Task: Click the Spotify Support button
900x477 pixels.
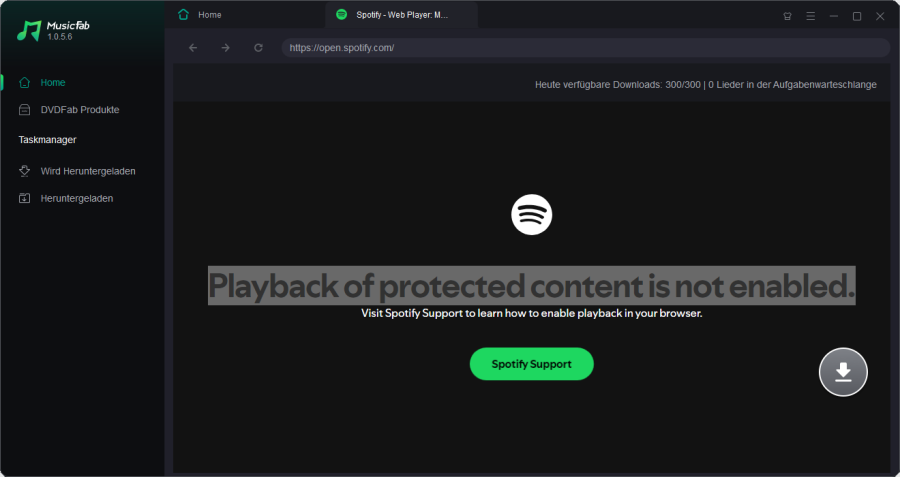Action: coord(532,364)
